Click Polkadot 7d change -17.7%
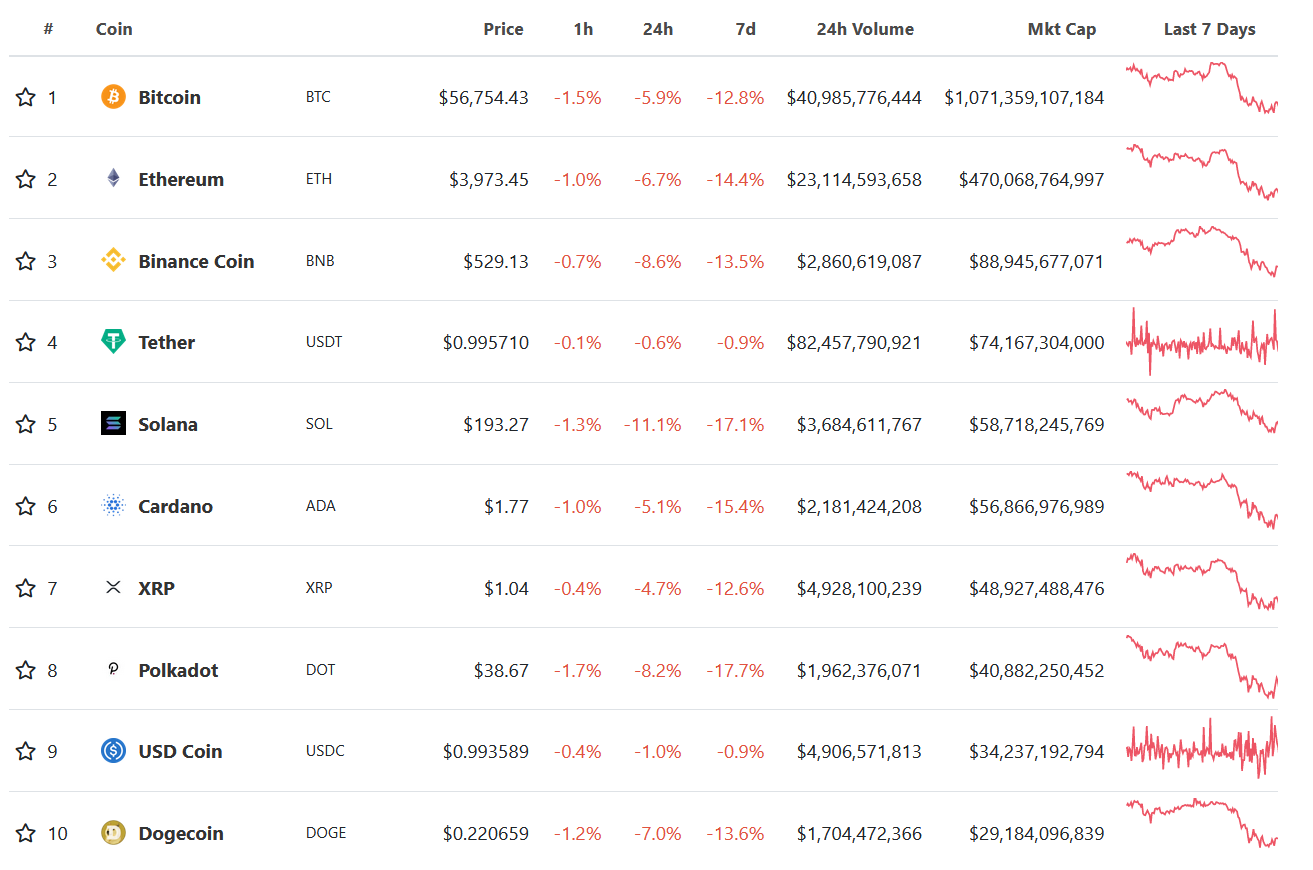The height and width of the screenshot is (870, 1313). click(735, 670)
